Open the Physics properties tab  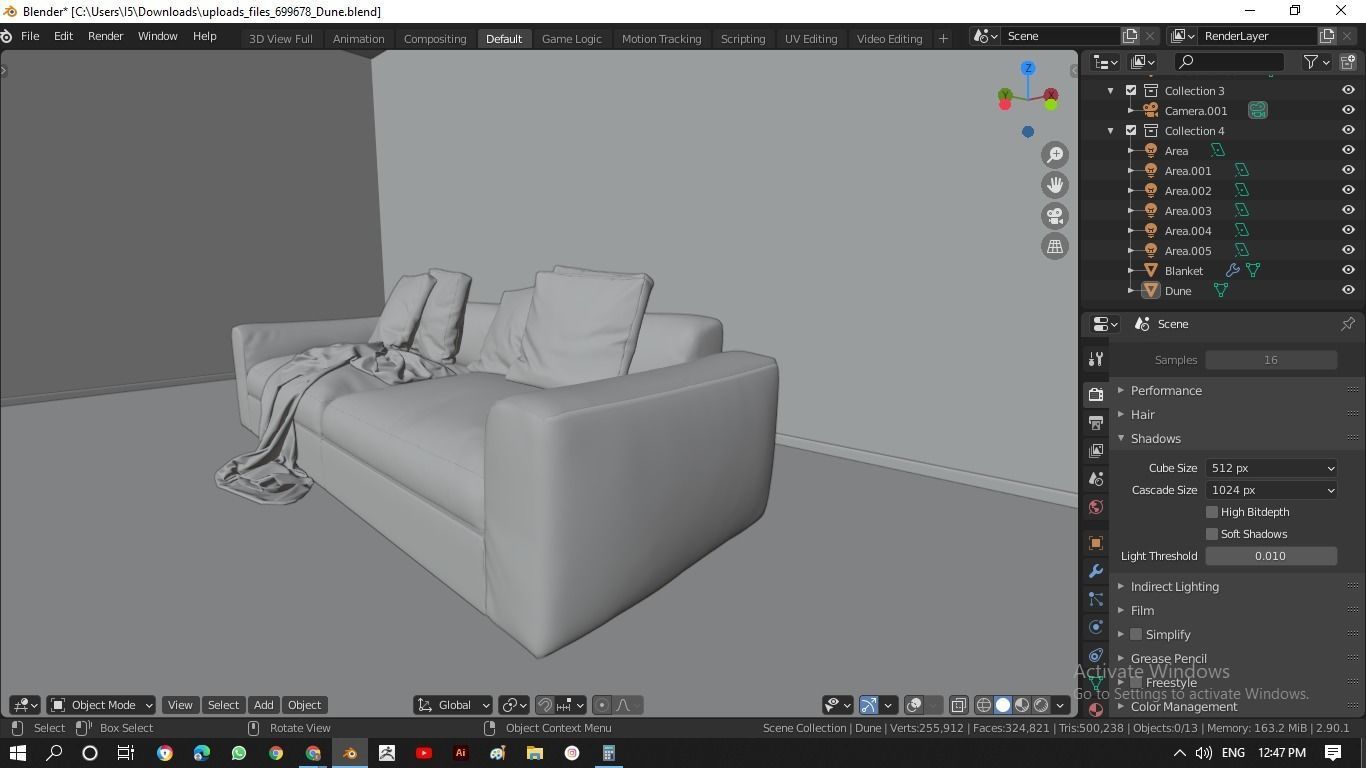coord(1096,626)
